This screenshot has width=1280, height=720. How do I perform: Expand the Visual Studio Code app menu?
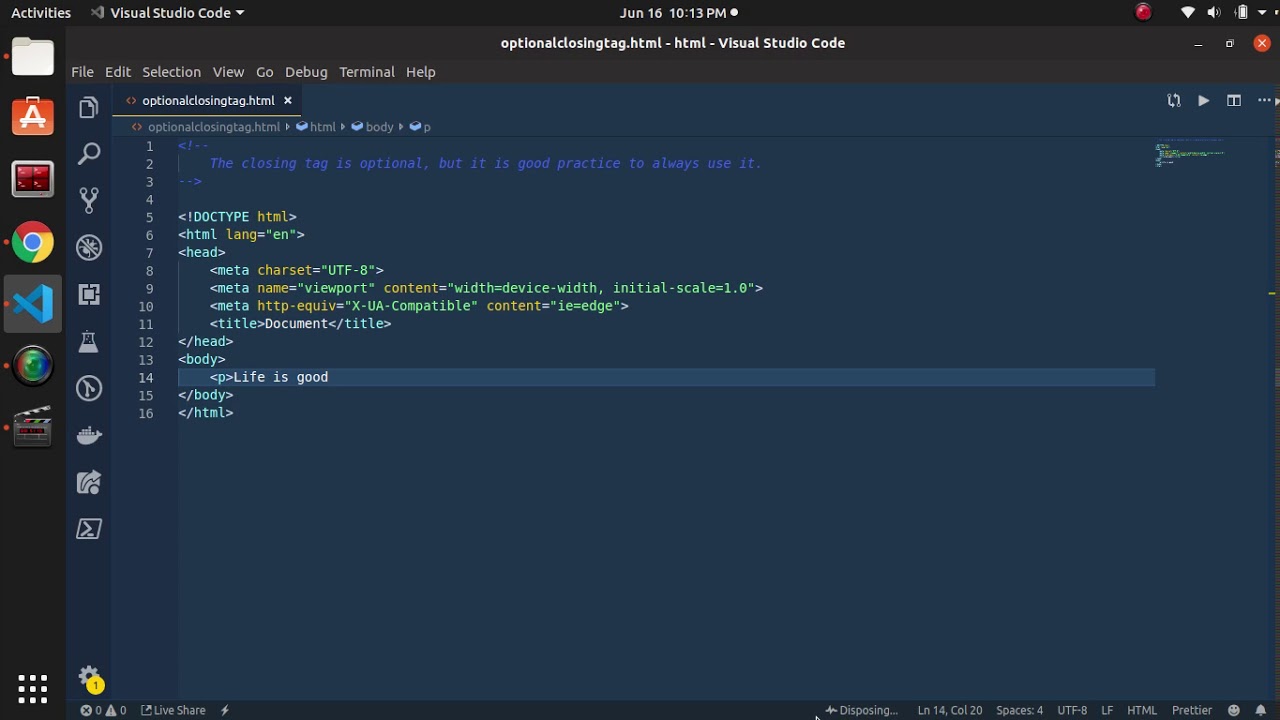click(x=168, y=13)
